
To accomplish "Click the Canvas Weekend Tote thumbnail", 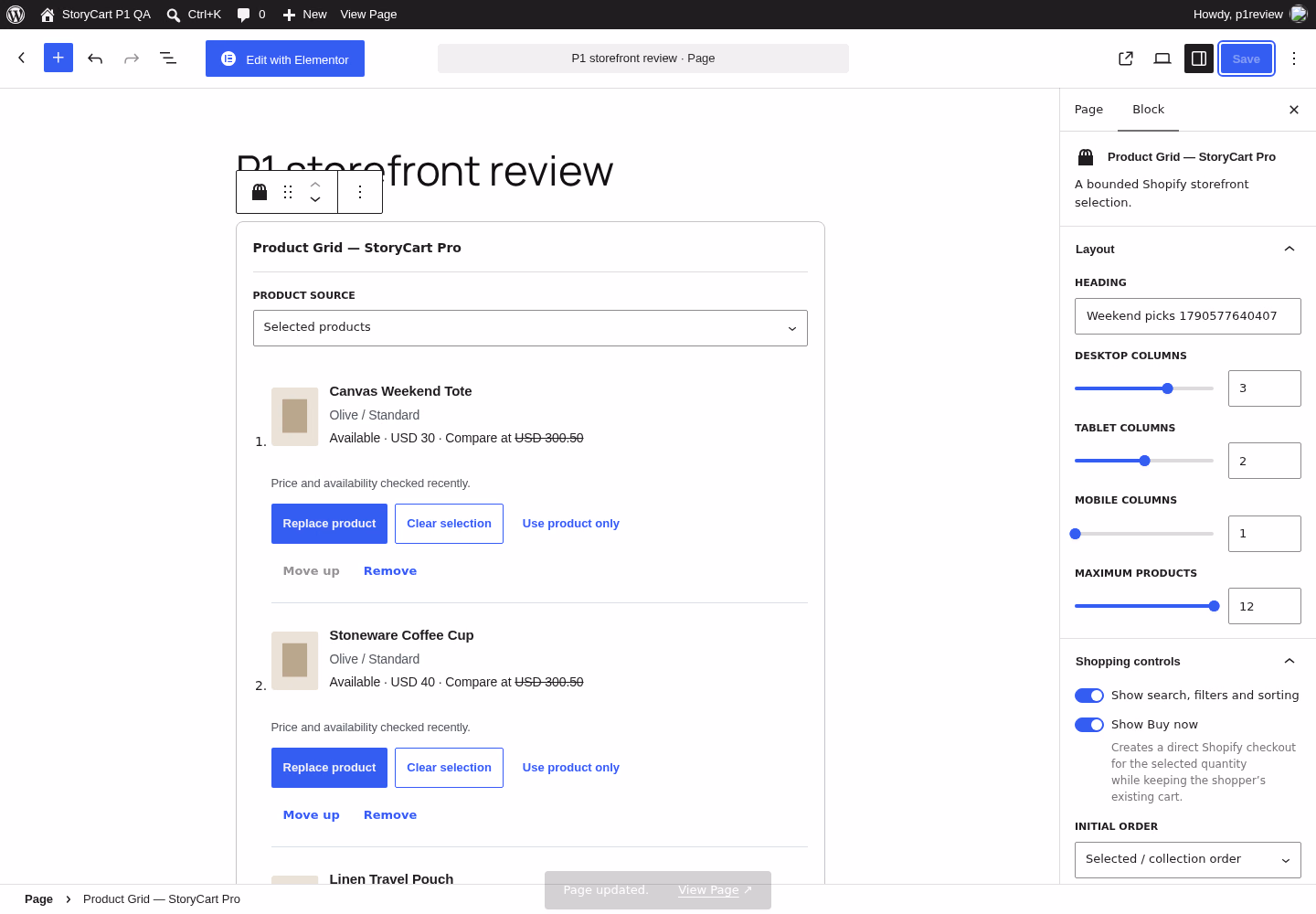I will tap(294, 417).
